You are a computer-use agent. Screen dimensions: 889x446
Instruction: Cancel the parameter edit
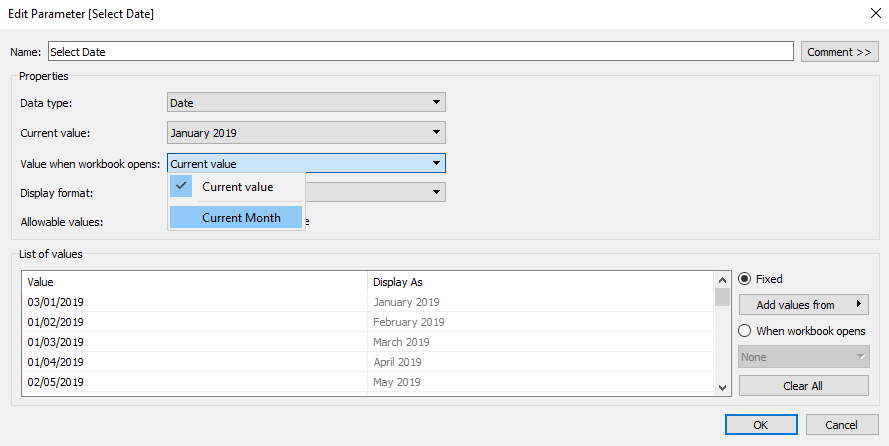(842, 424)
